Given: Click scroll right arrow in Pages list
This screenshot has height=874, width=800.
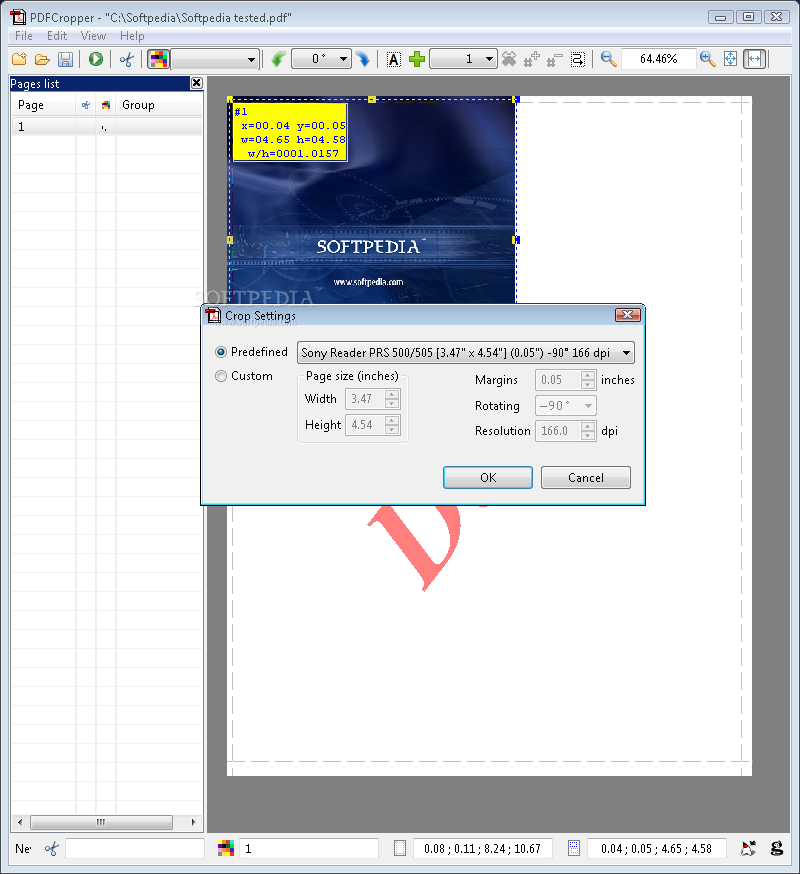Looking at the screenshot, I should (x=193, y=822).
